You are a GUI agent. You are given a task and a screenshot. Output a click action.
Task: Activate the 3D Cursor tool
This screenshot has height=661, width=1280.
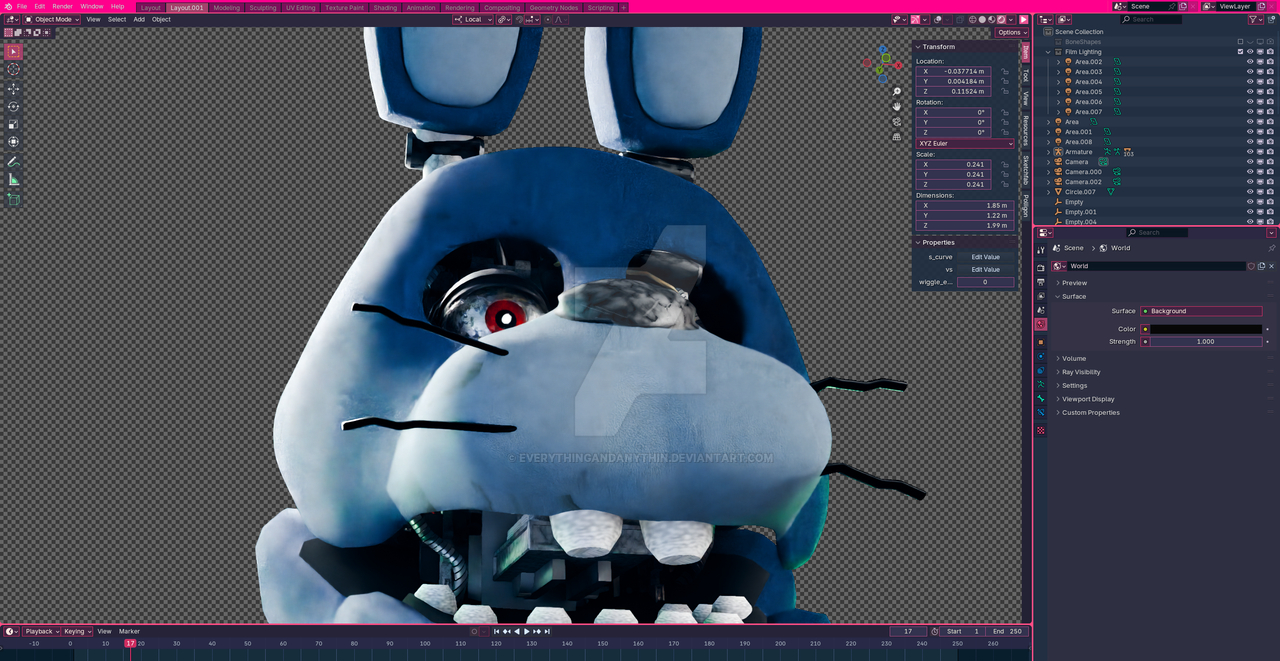(x=14, y=70)
